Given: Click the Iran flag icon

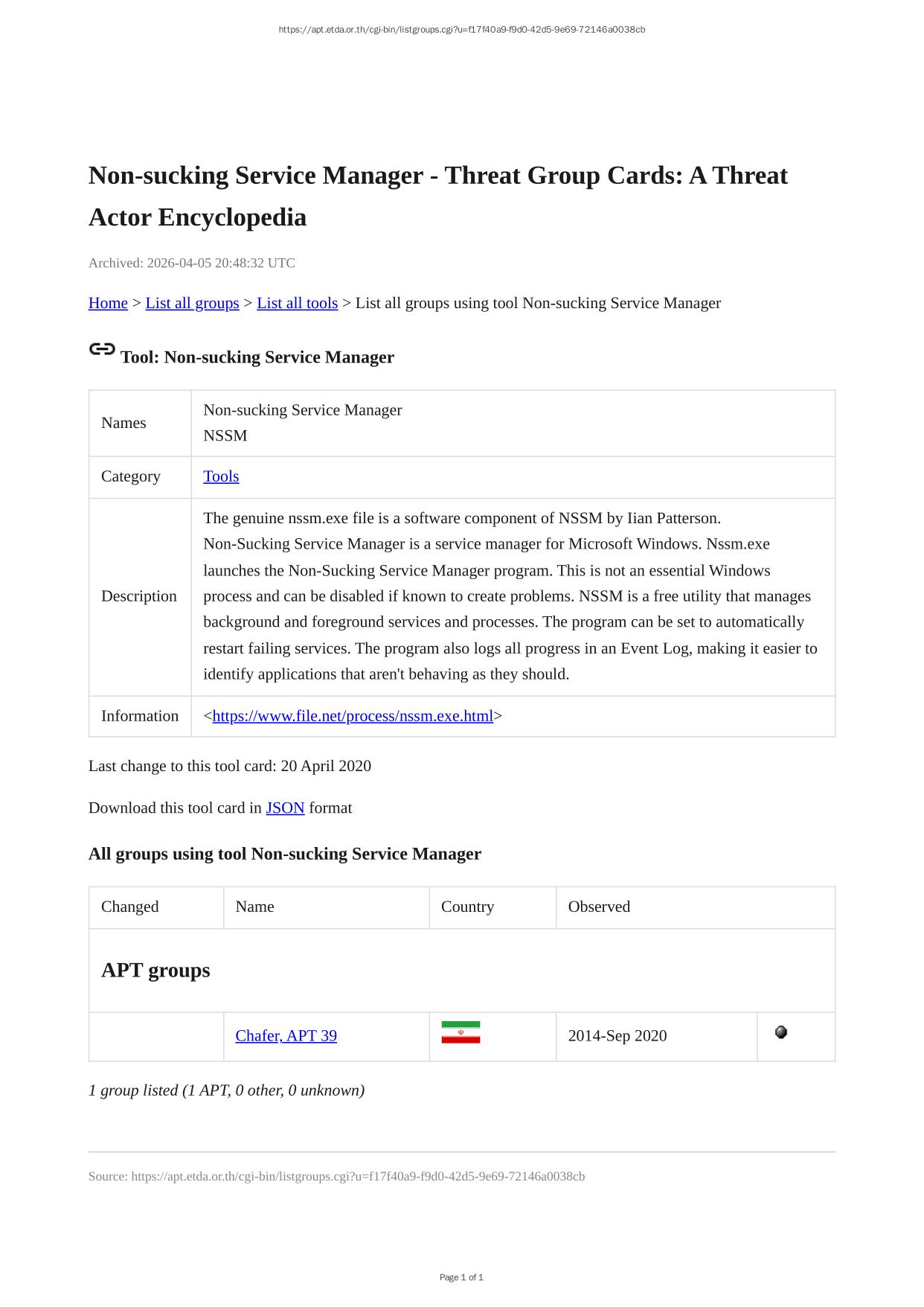Looking at the screenshot, I should 461,1032.
